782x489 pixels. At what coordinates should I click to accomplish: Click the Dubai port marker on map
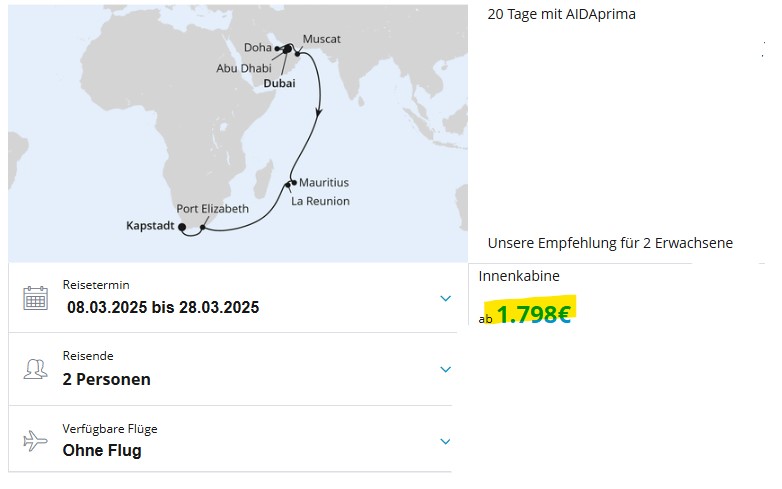[x=287, y=49]
